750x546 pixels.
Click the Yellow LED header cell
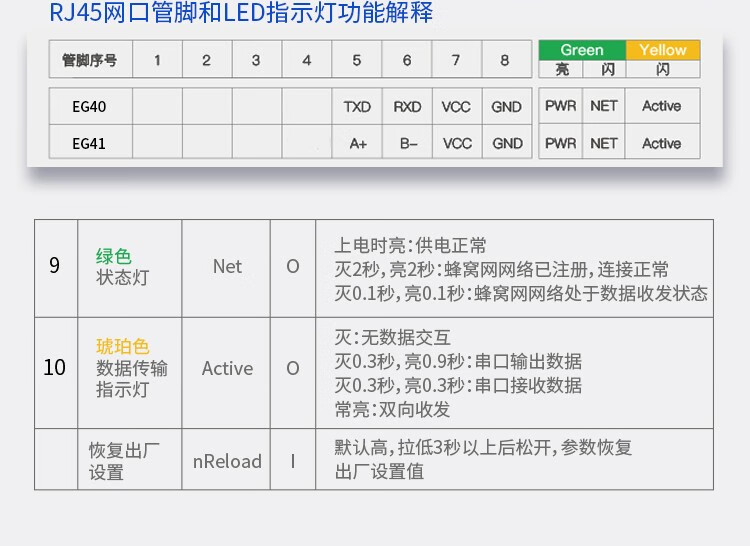point(662,50)
